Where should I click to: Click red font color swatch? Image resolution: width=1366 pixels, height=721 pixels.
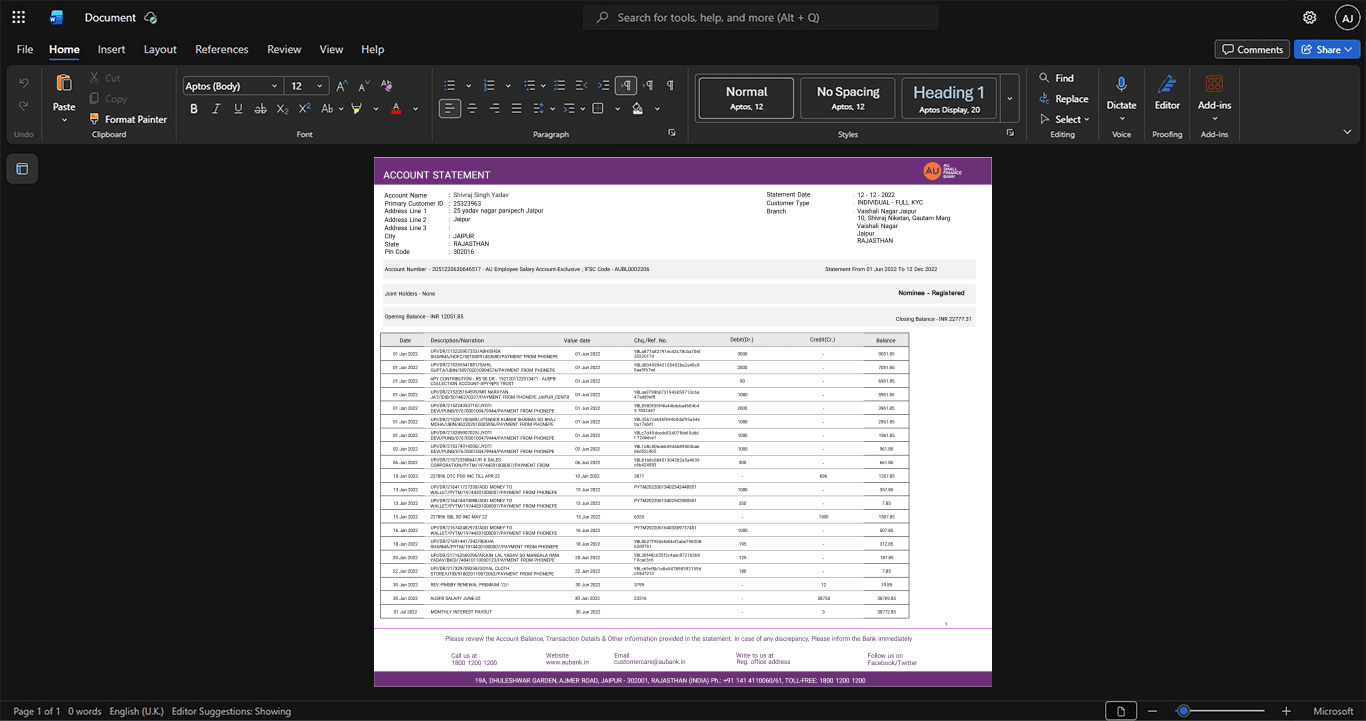pos(396,108)
